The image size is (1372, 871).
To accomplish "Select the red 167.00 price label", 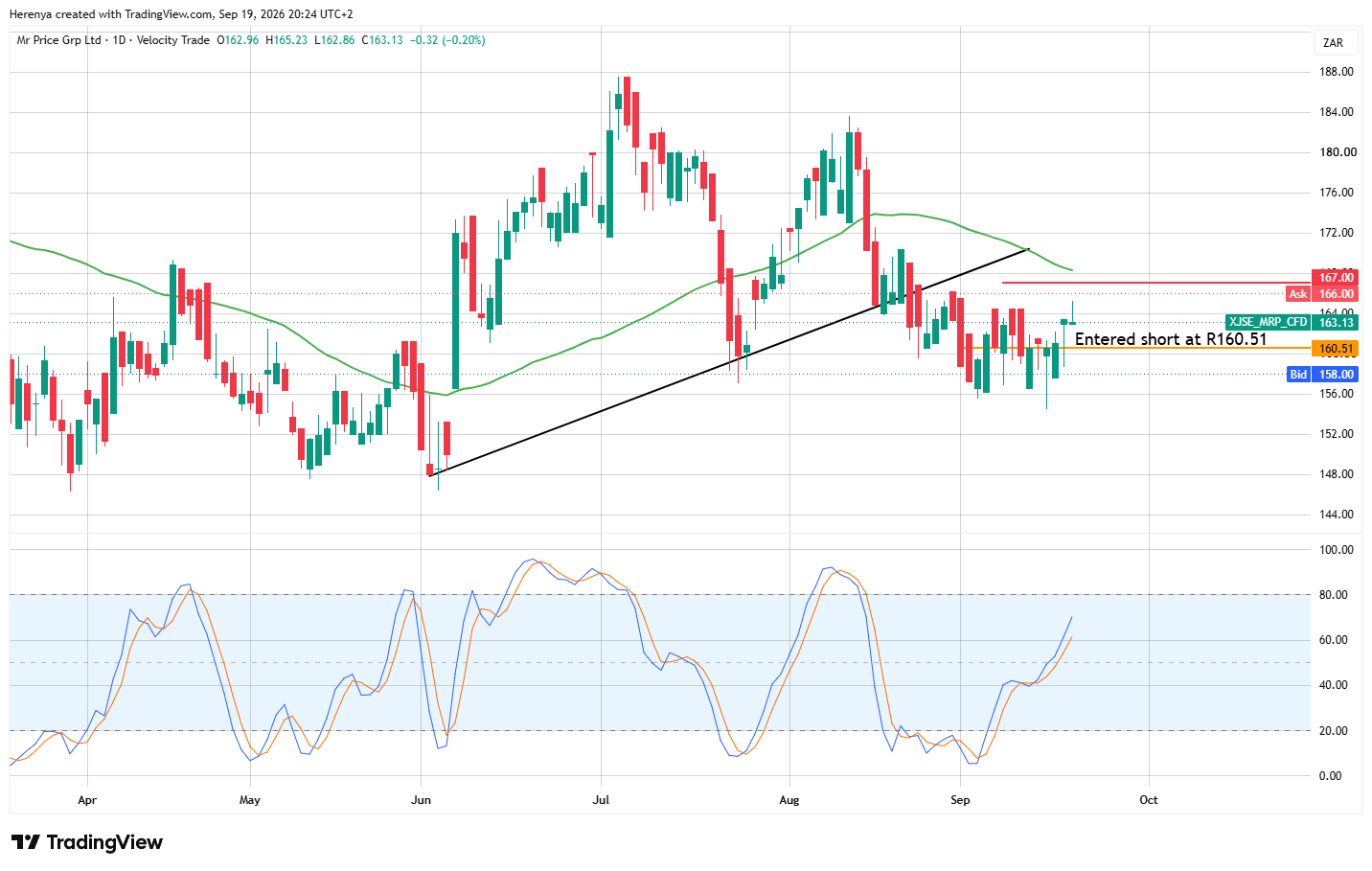I will (x=1335, y=278).
